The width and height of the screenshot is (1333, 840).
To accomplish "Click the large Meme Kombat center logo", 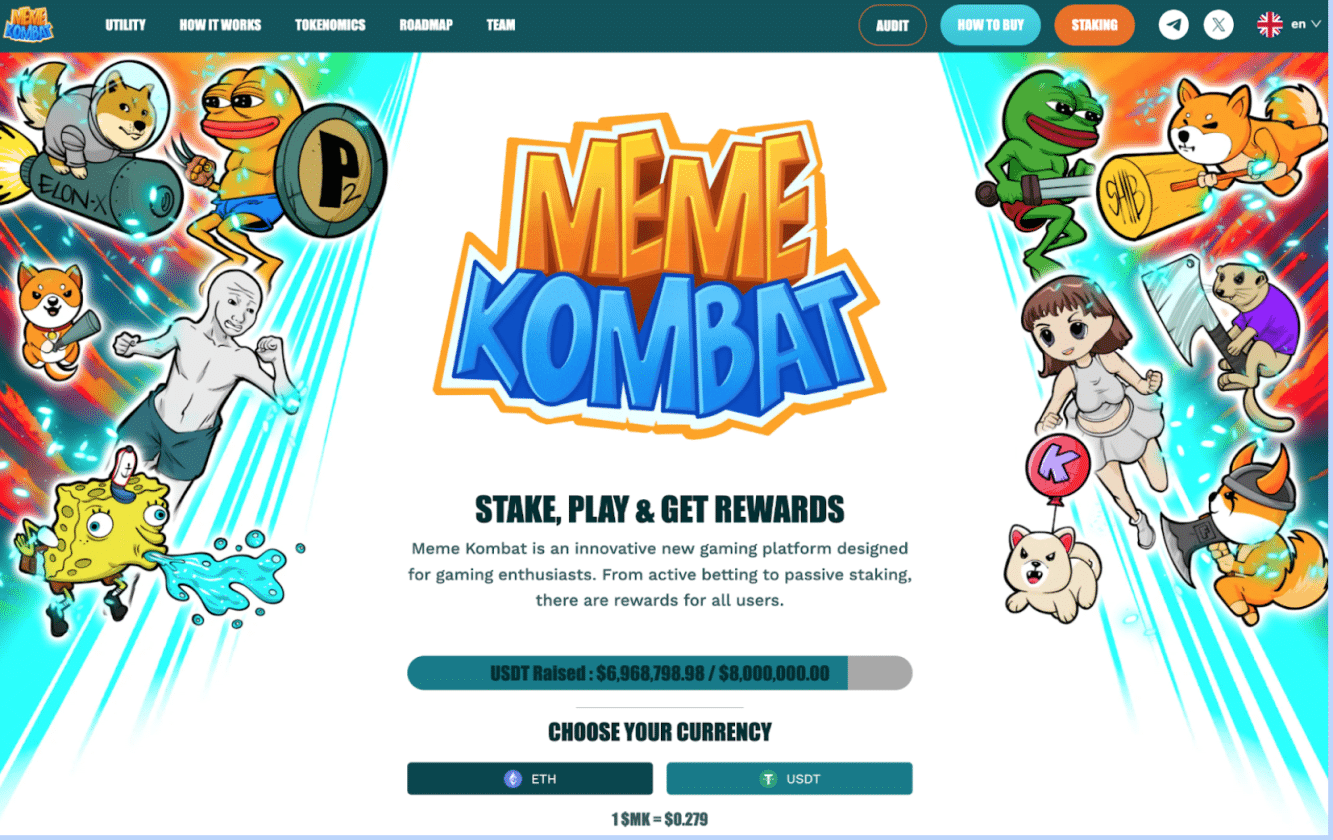I will tap(659, 277).
